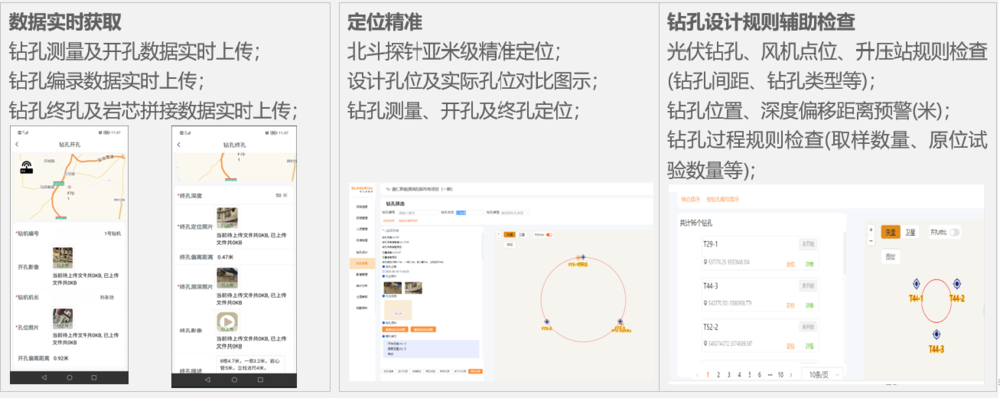Image resolution: width=1000 pixels, height=398 pixels.
Task: Open the 钻孔状态 dropdown in the filter panel
Action: [x=470, y=212]
